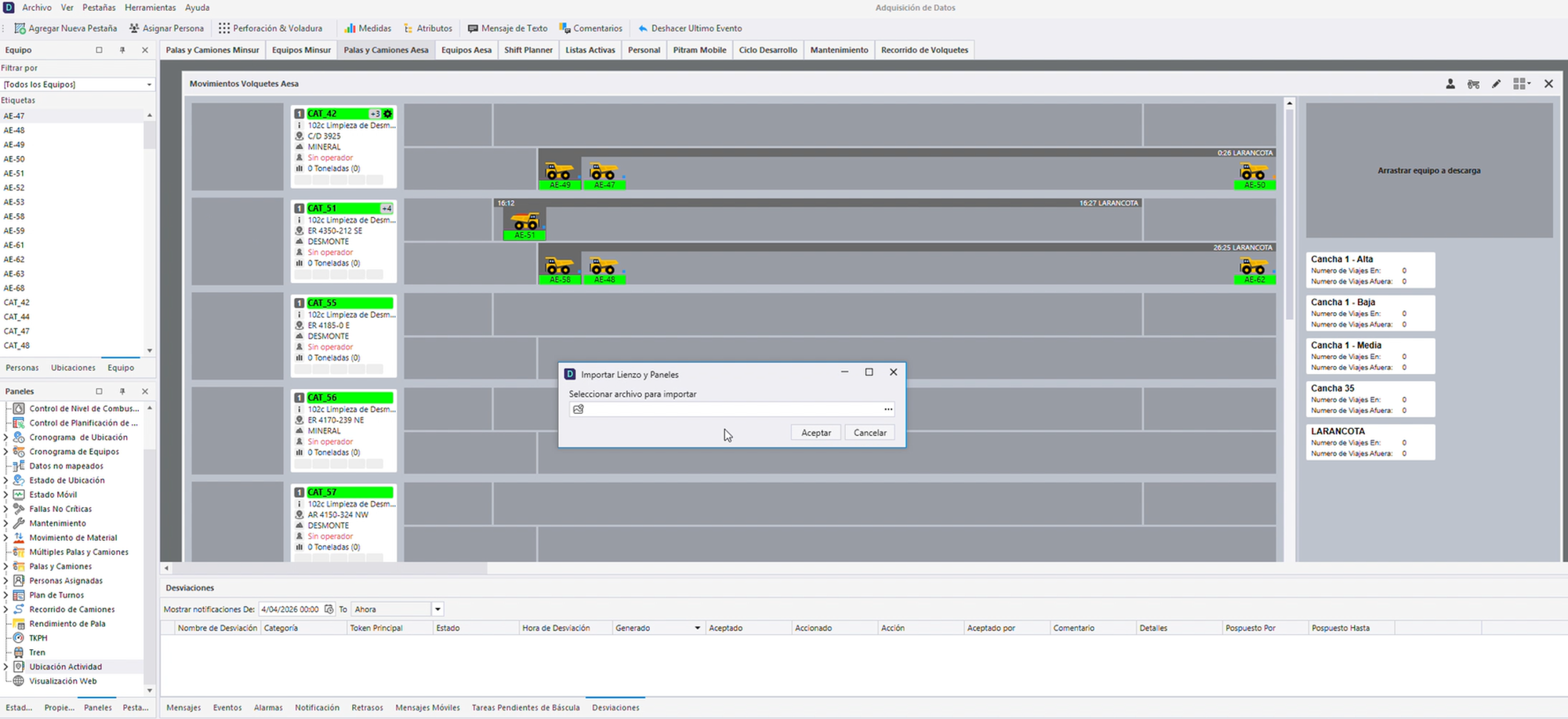Switch to the Shift Planner tab
The width and height of the screenshot is (1568, 719).
[528, 50]
